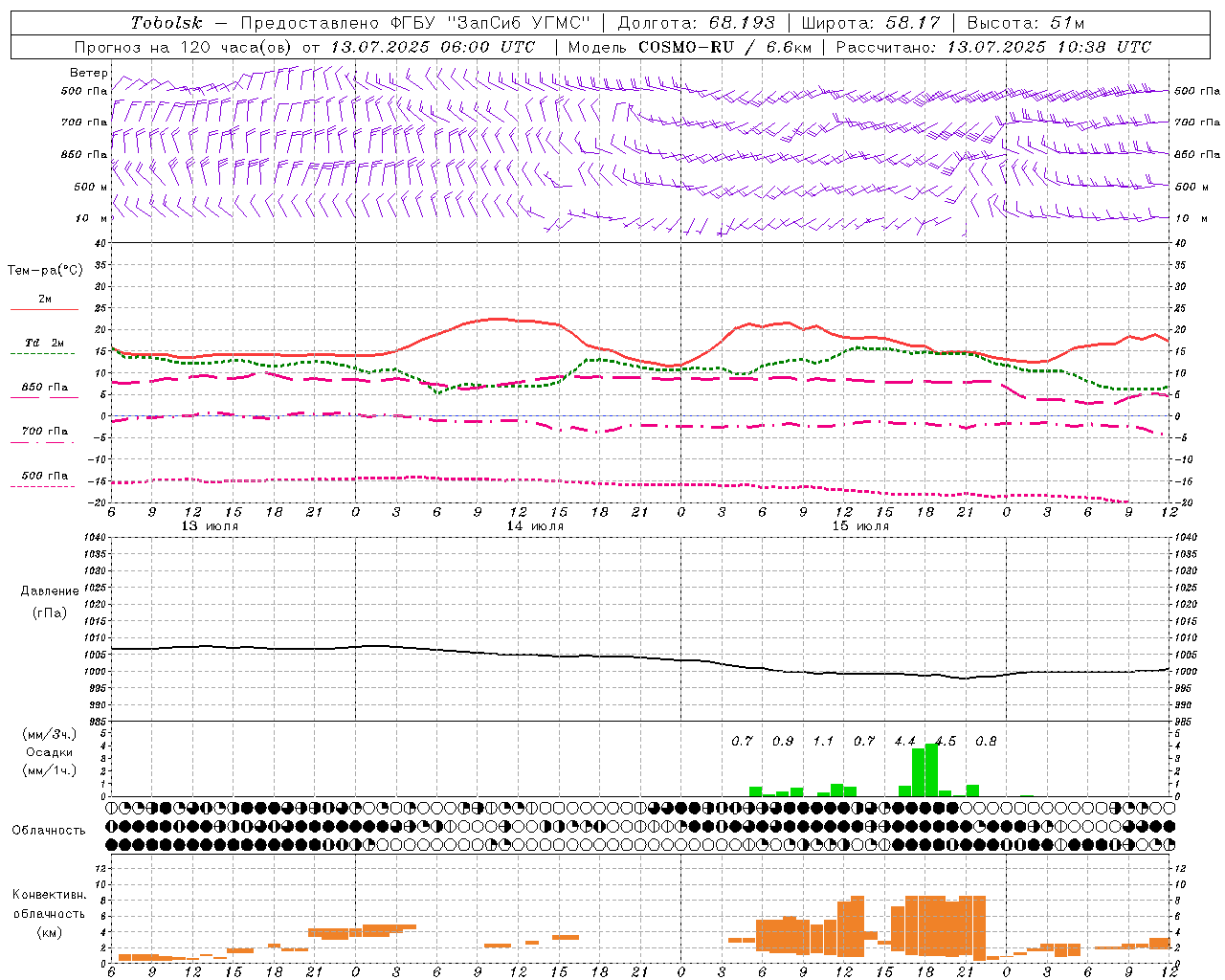Click the Конвективн. convective cloud label
This screenshot has width=1225, height=980.
click(49, 895)
